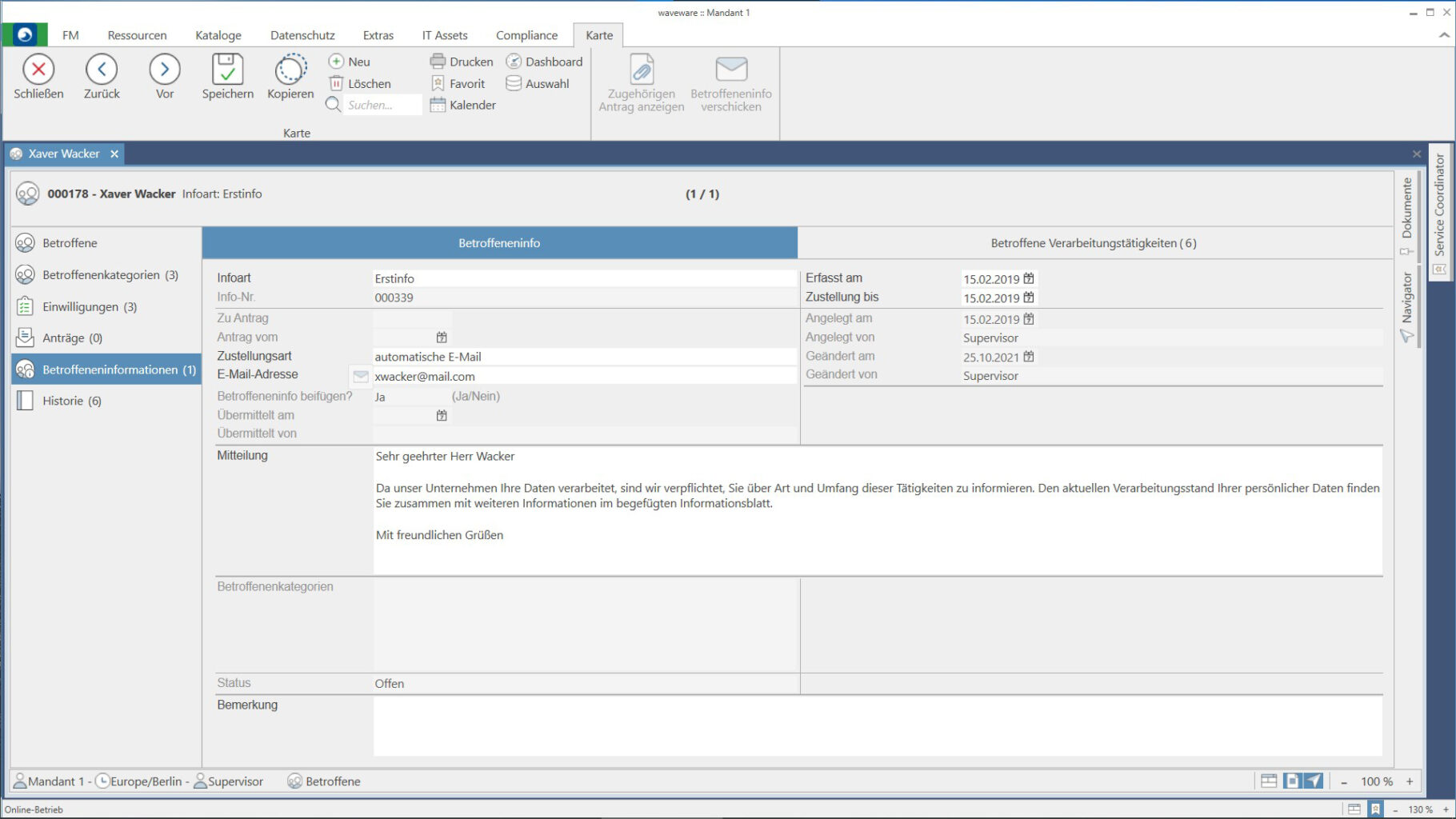Click the Speichern save icon
Image resolution: width=1456 pixels, height=819 pixels.
(227, 70)
